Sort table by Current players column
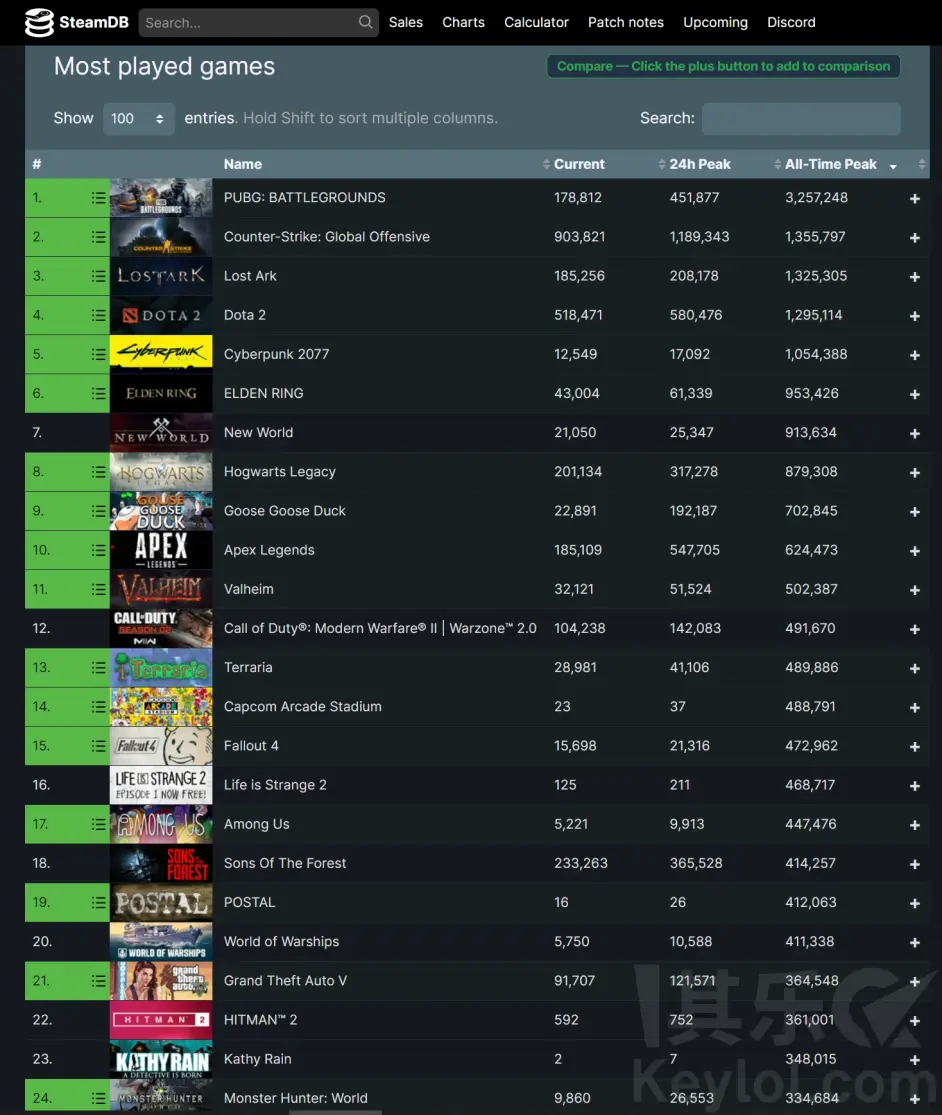This screenshot has height=1115, width=942. (579, 164)
